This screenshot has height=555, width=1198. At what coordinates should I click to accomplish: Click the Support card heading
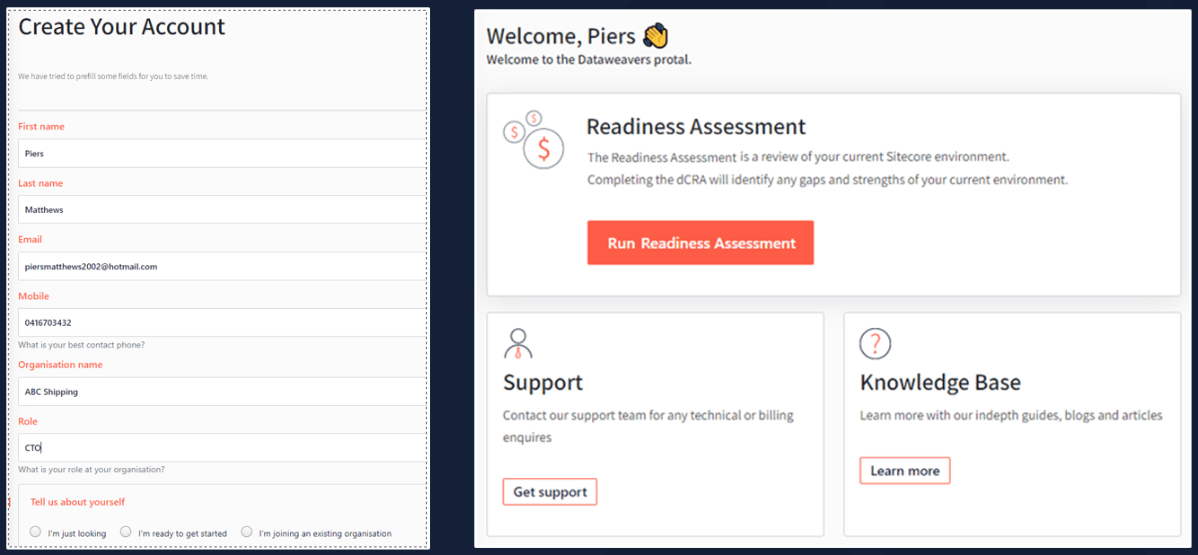coord(542,383)
